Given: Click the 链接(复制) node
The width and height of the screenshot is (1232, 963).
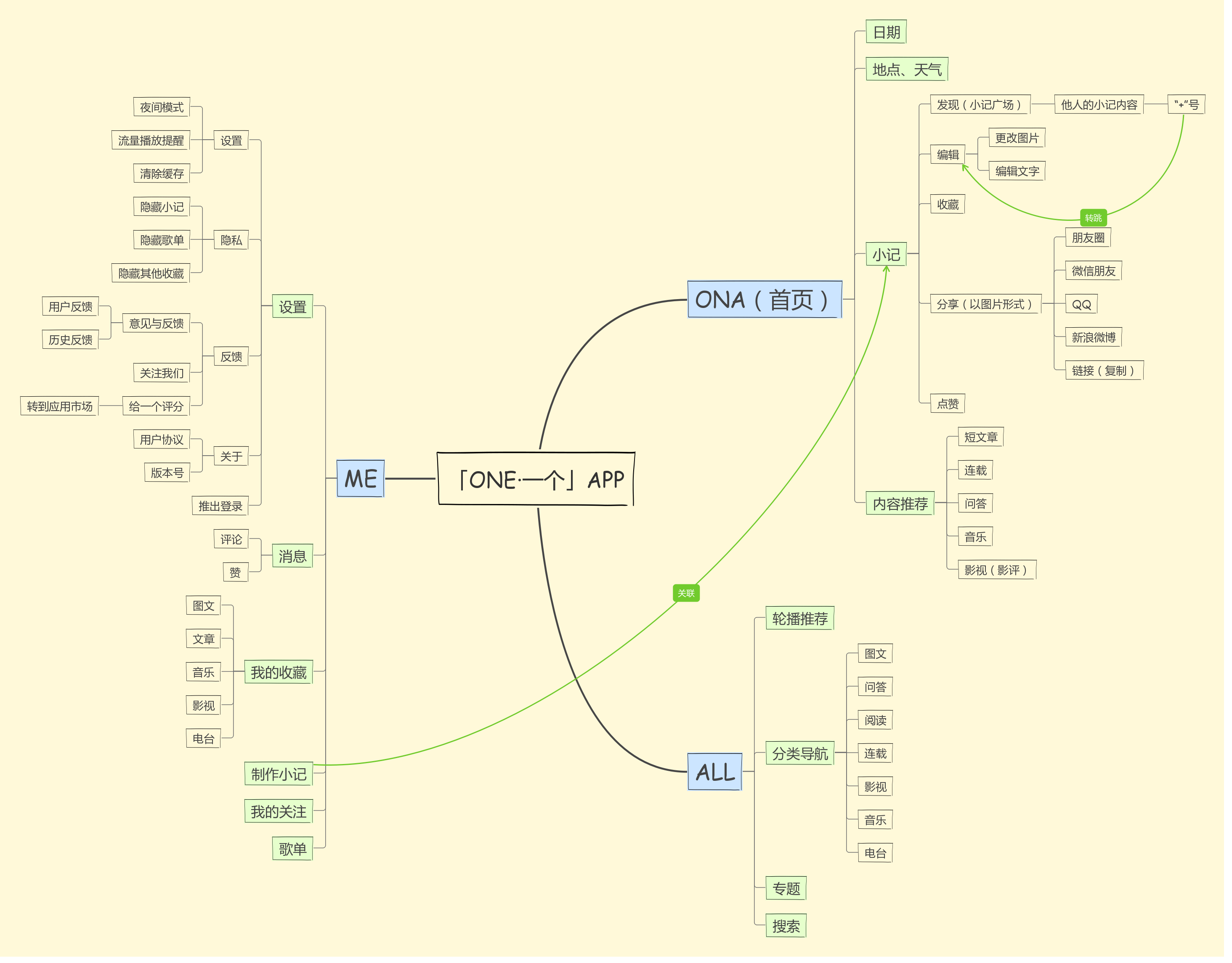Looking at the screenshot, I should coord(1111,372).
